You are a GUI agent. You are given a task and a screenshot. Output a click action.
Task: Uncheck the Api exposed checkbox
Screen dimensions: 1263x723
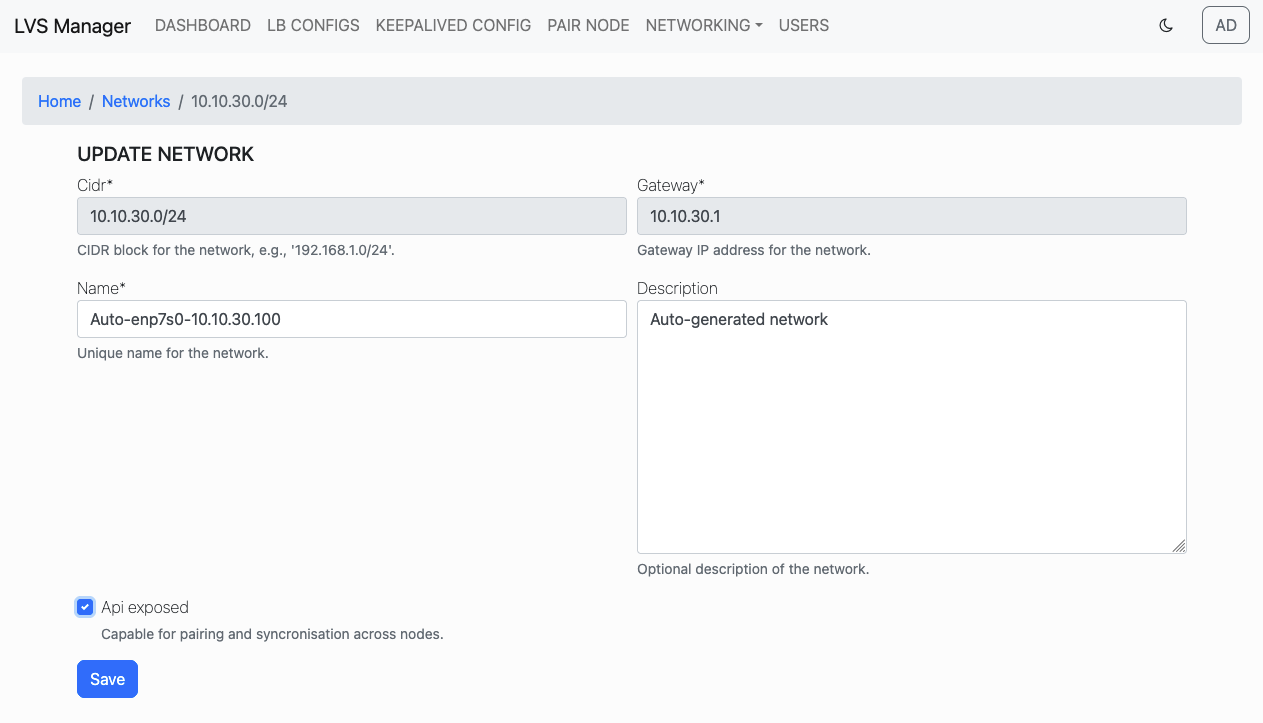(85, 607)
